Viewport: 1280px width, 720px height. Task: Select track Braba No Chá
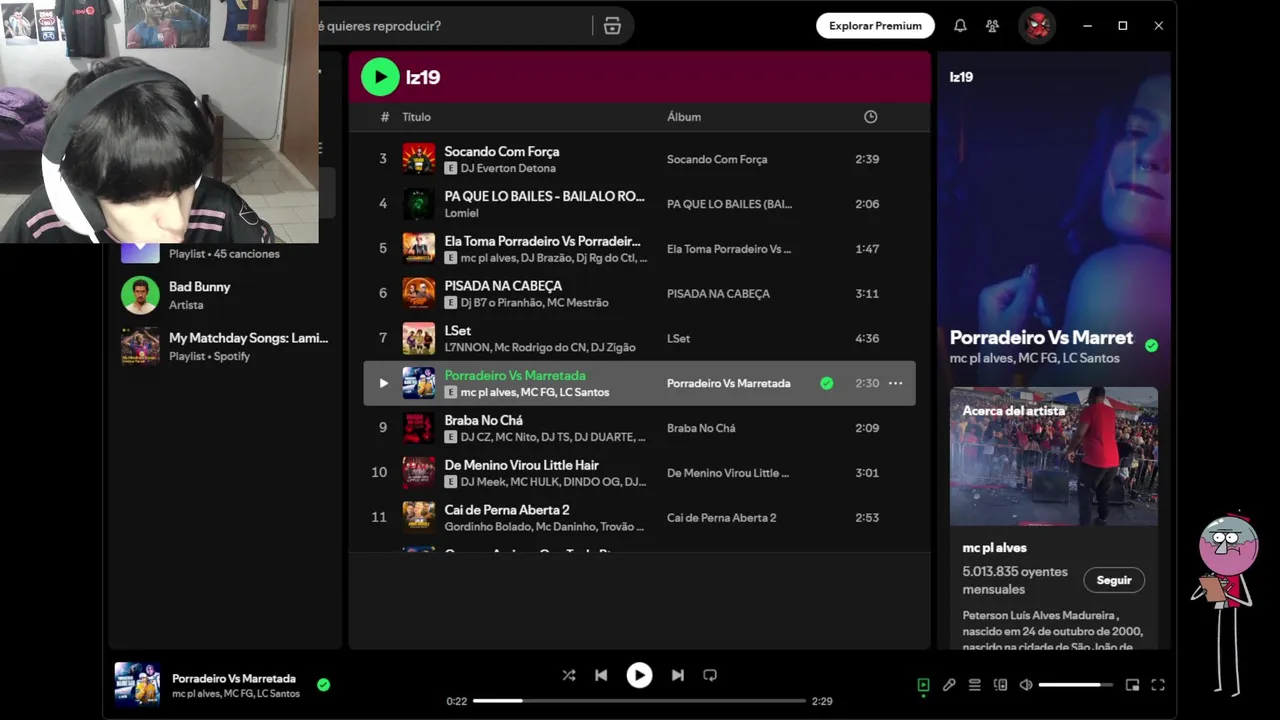pos(483,420)
